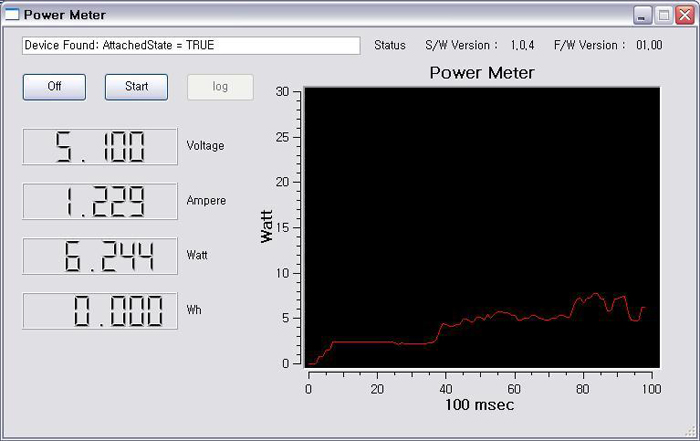Click the Status label
The image size is (700, 441).
390,46
